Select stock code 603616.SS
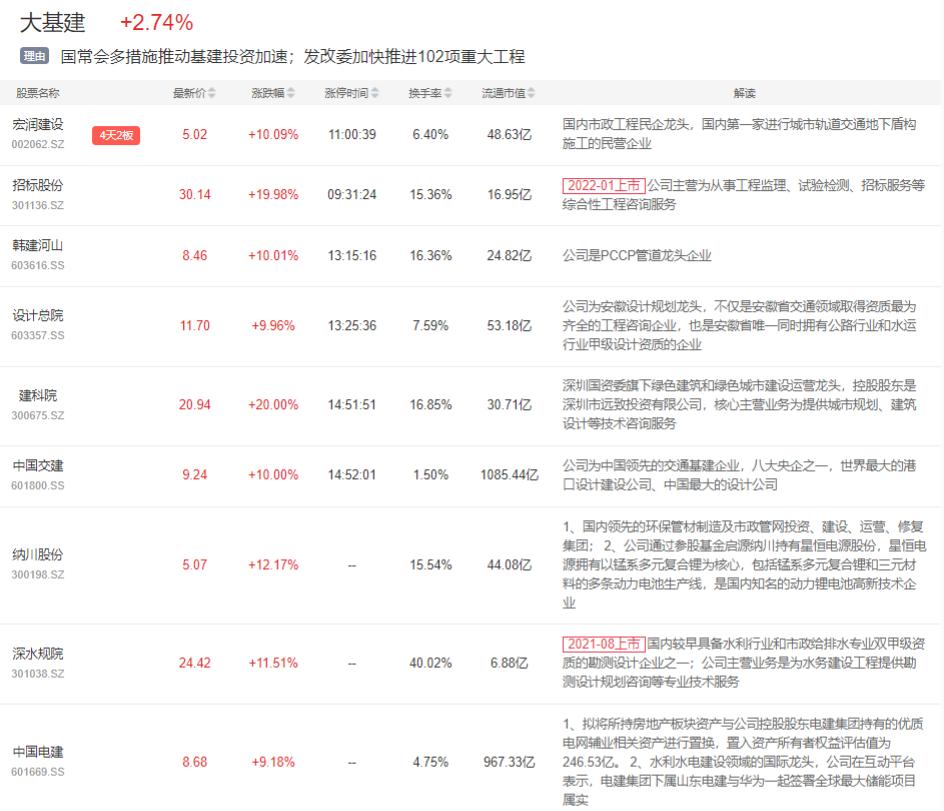The height and width of the screenshot is (811, 944). pos(38,266)
